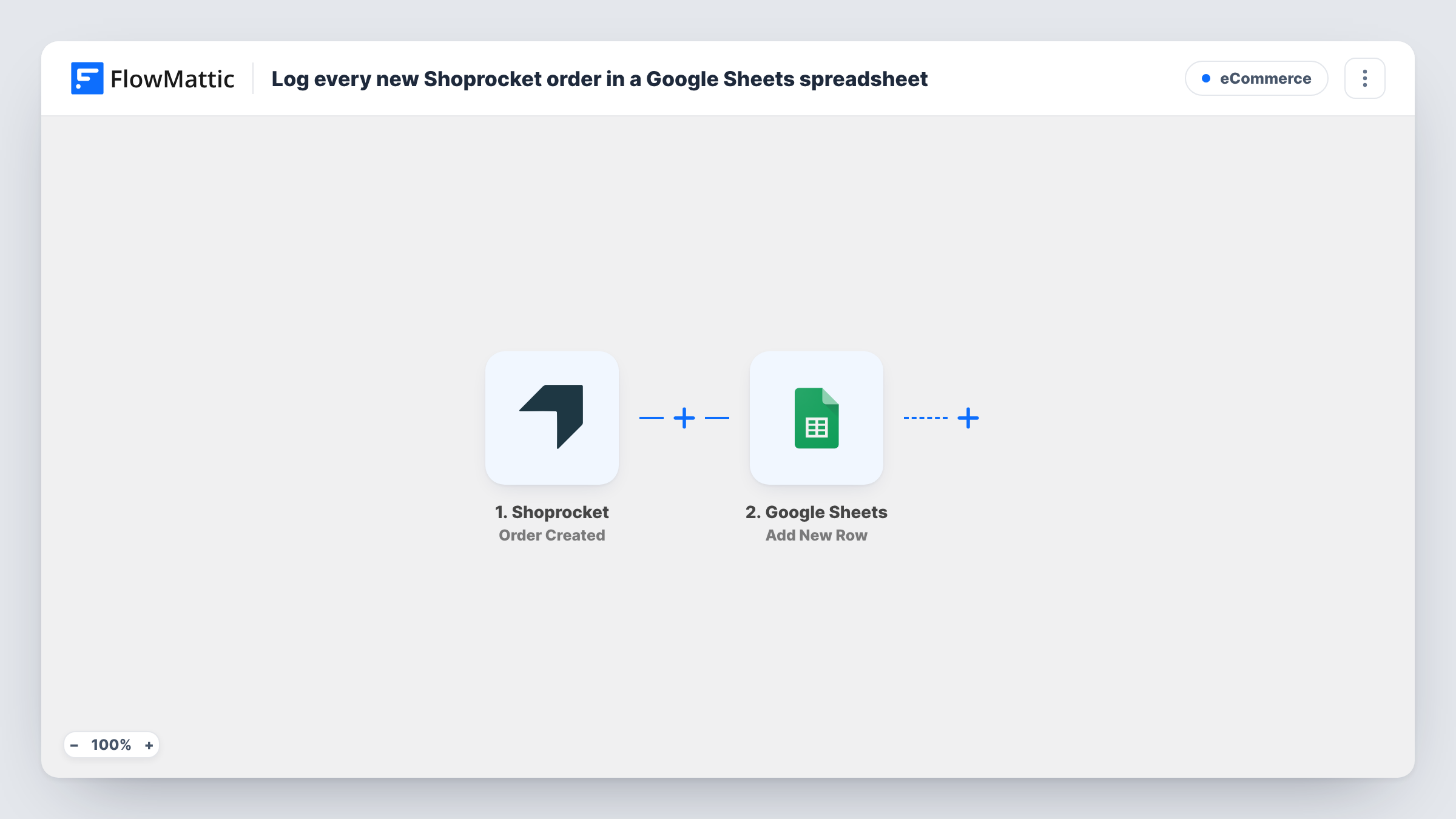The height and width of the screenshot is (819, 1456).
Task: Insert step between Shoprocket and Google Sheets
Action: point(684,418)
